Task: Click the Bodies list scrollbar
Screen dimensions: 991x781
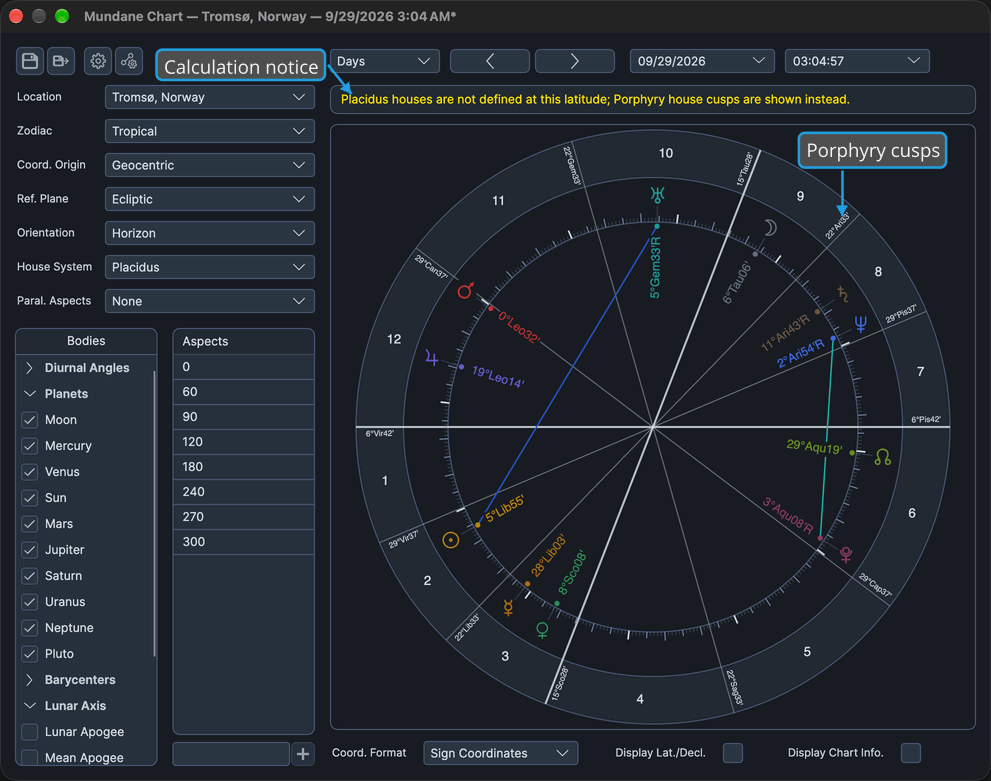Action: coord(154,514)
